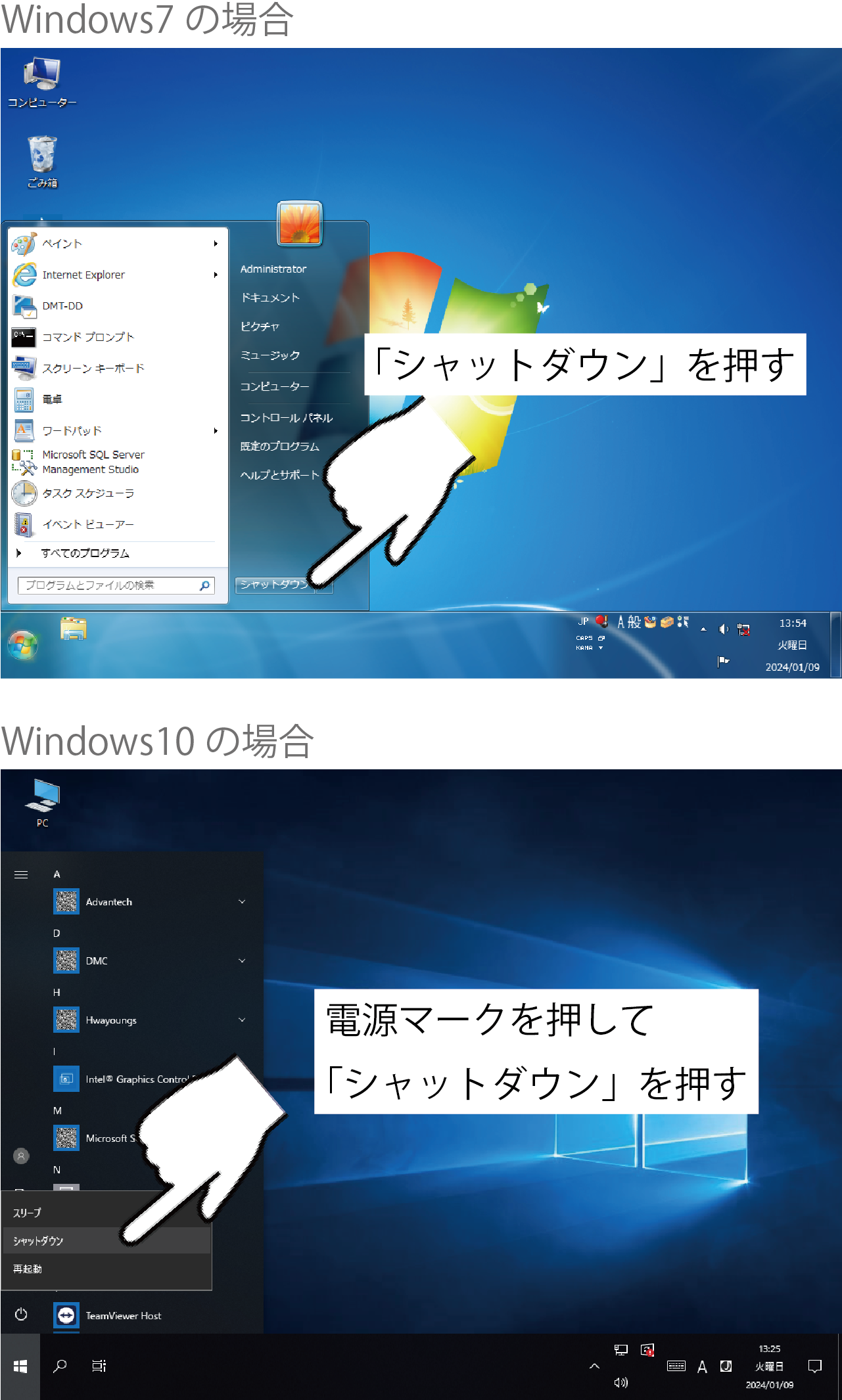The image size is (842, 1400).
Task: Open コントロール パネル from Start menu
Action: 287,418
